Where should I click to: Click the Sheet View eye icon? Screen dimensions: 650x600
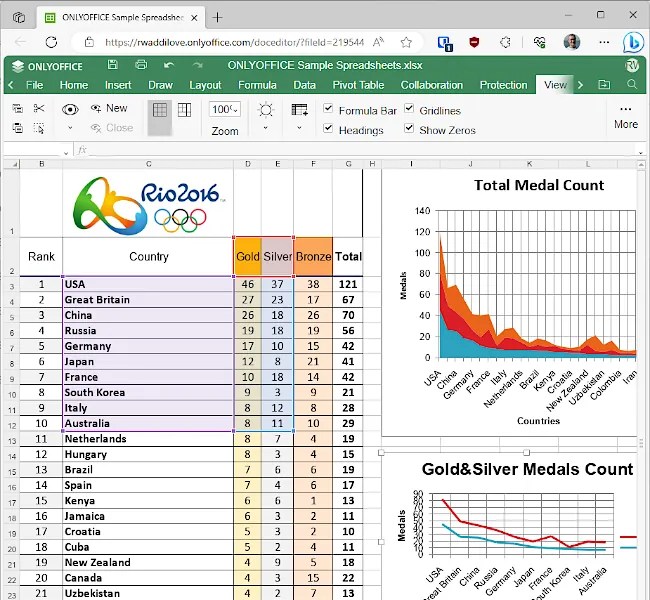(x=70, y=109)
